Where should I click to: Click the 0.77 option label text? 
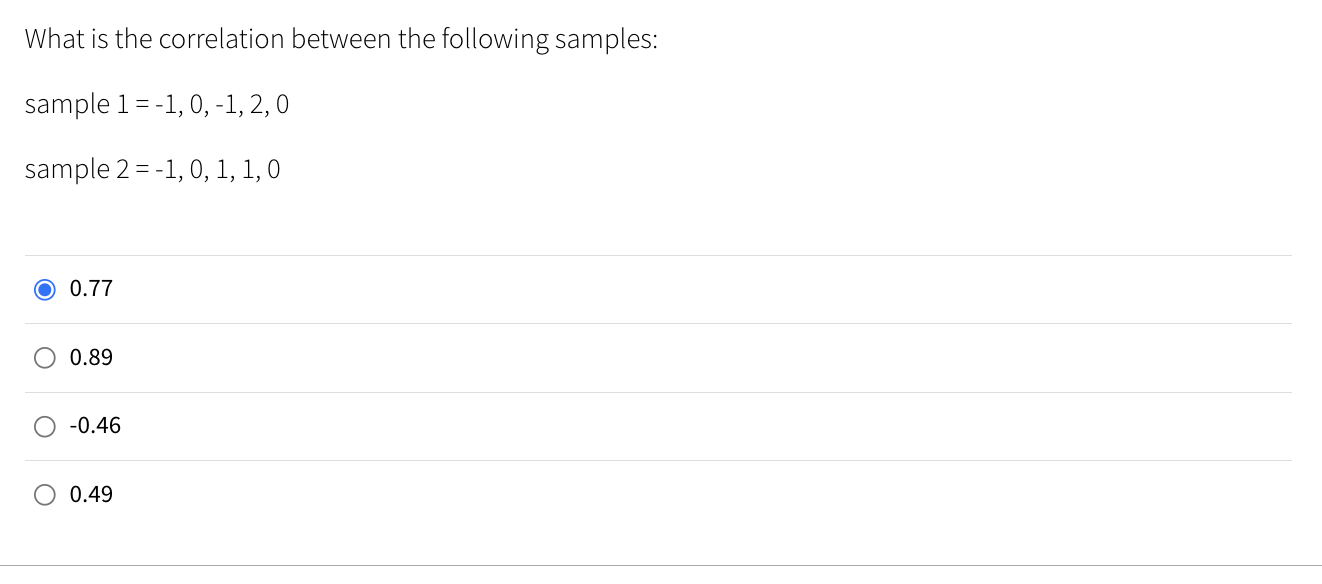click(91, 288)
